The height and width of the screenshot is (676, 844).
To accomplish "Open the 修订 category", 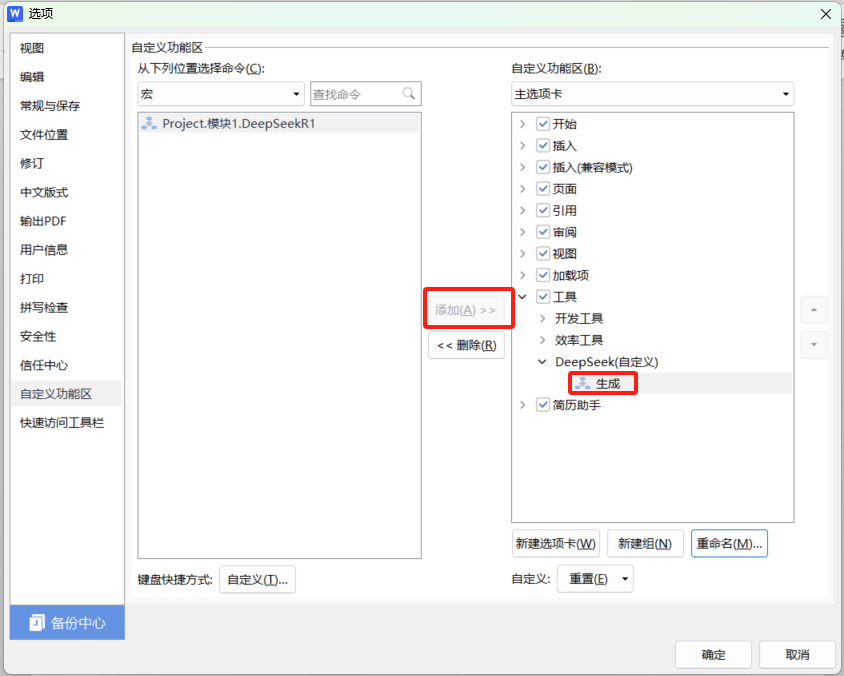I will (67, 164).
